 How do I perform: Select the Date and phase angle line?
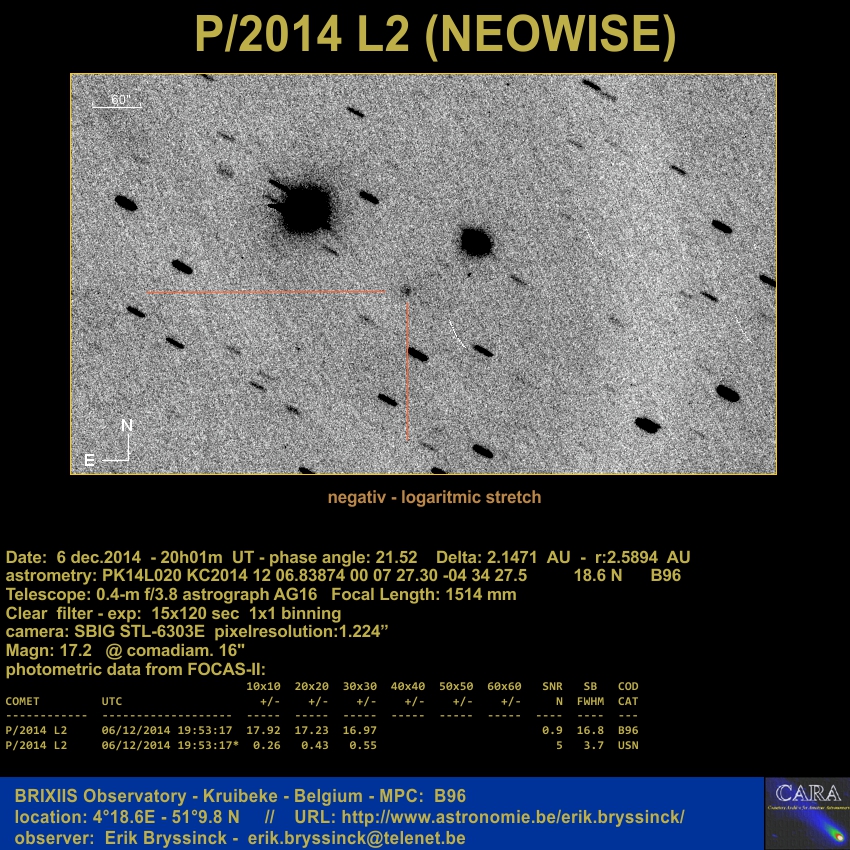click(x=347, y=557)
